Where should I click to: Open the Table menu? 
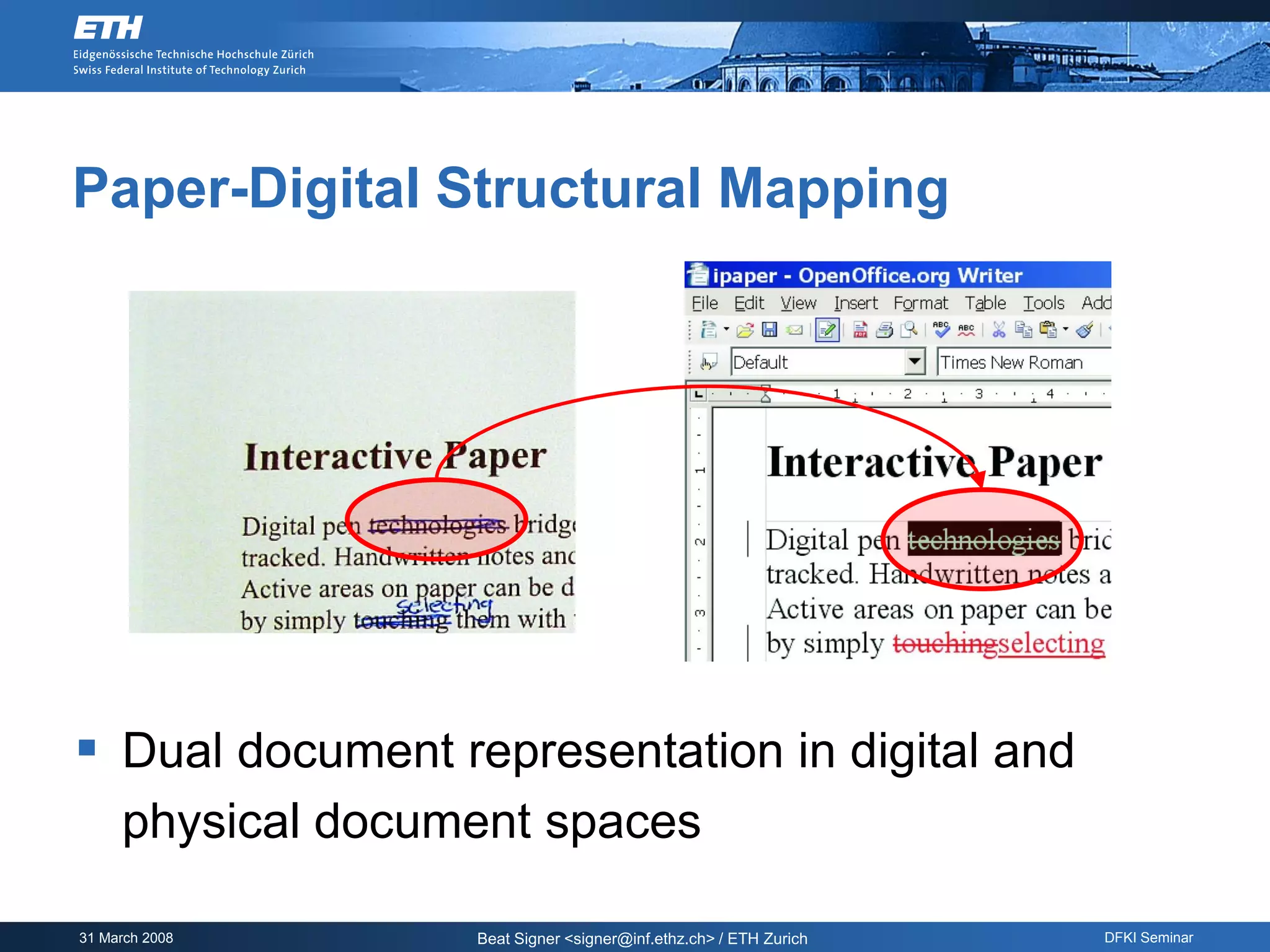[985, 303]
